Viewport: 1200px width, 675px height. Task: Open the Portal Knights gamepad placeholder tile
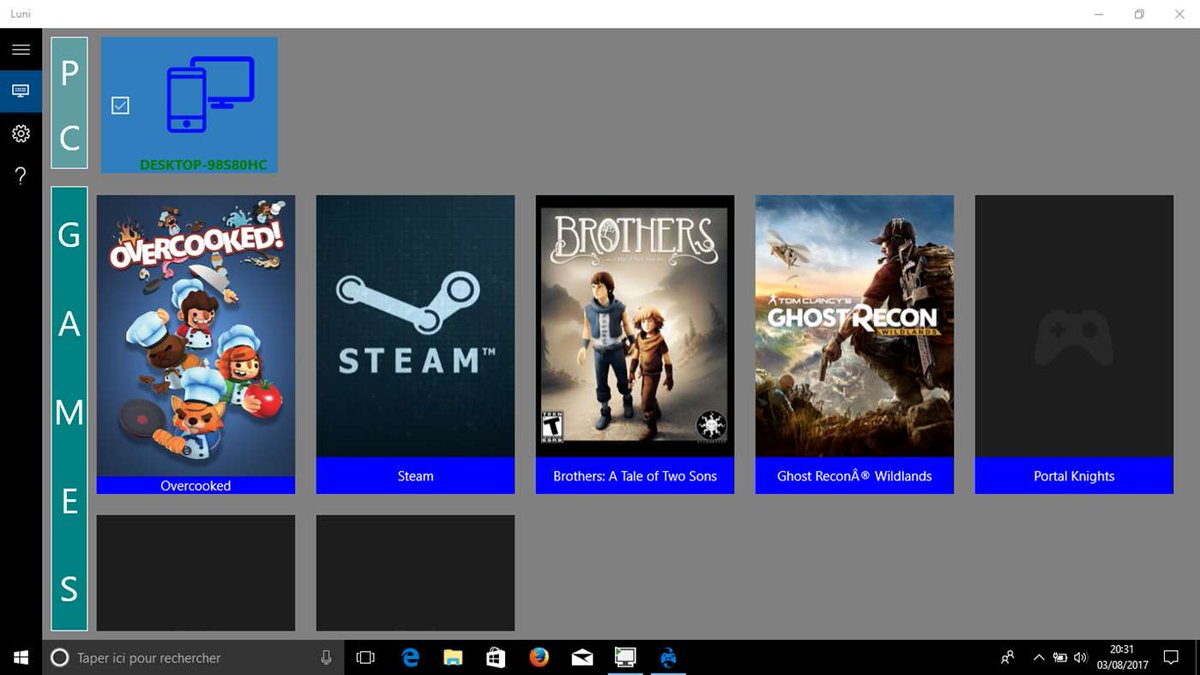[x=1074, y=326]
